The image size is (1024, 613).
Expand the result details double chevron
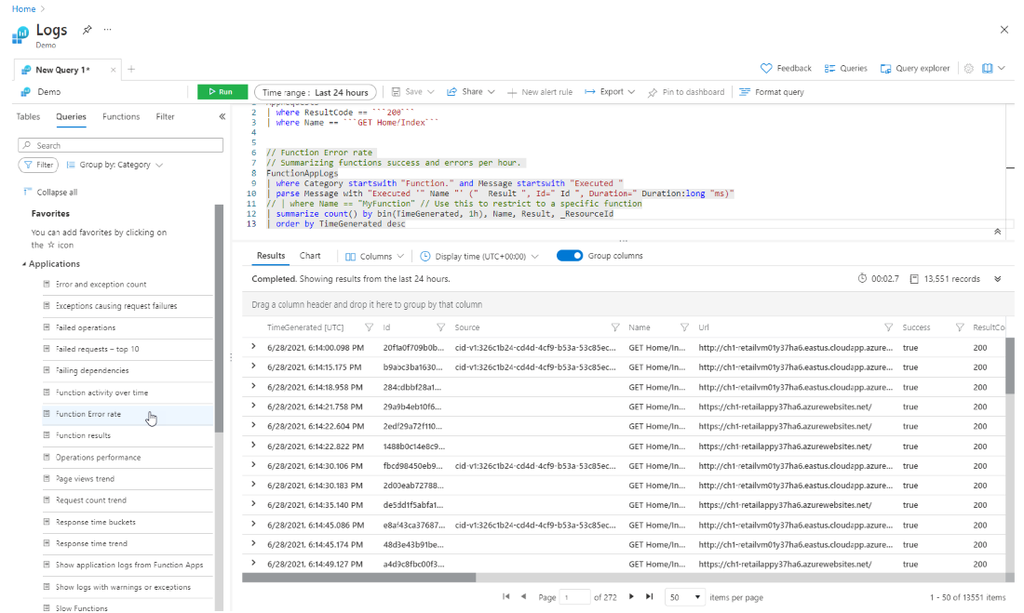pyautogui.click(x=998, y=279)
